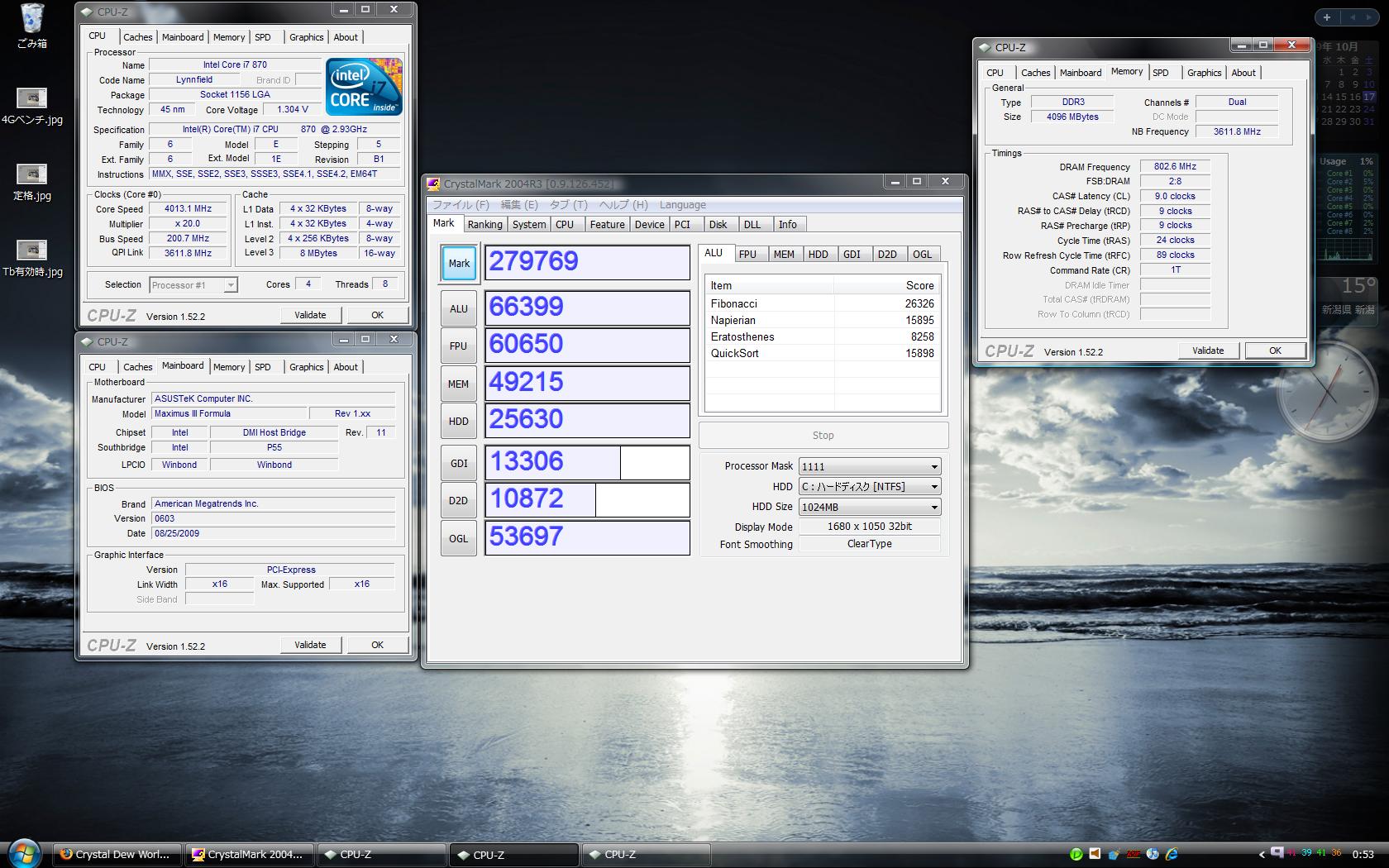Viewport: 1389px width, 868px height.
Task: Click Validate in the Memory CPU-Z window
Action: [x=1208, y=351]
